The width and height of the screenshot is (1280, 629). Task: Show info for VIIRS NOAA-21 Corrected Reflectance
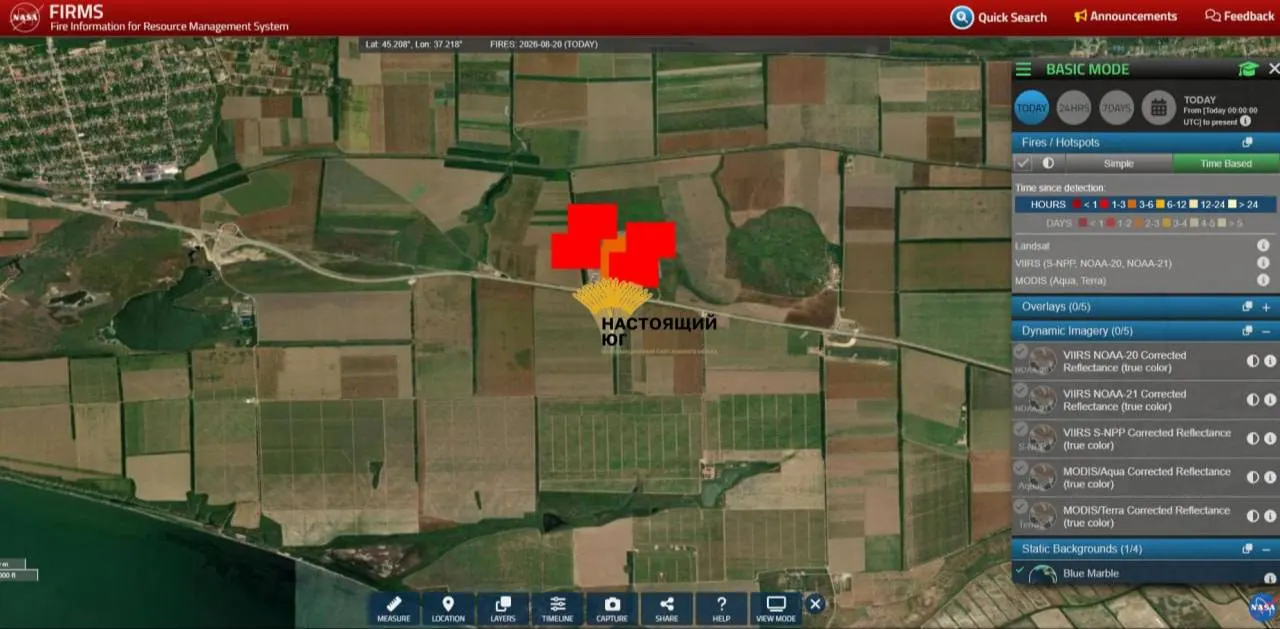[1270, 400]
